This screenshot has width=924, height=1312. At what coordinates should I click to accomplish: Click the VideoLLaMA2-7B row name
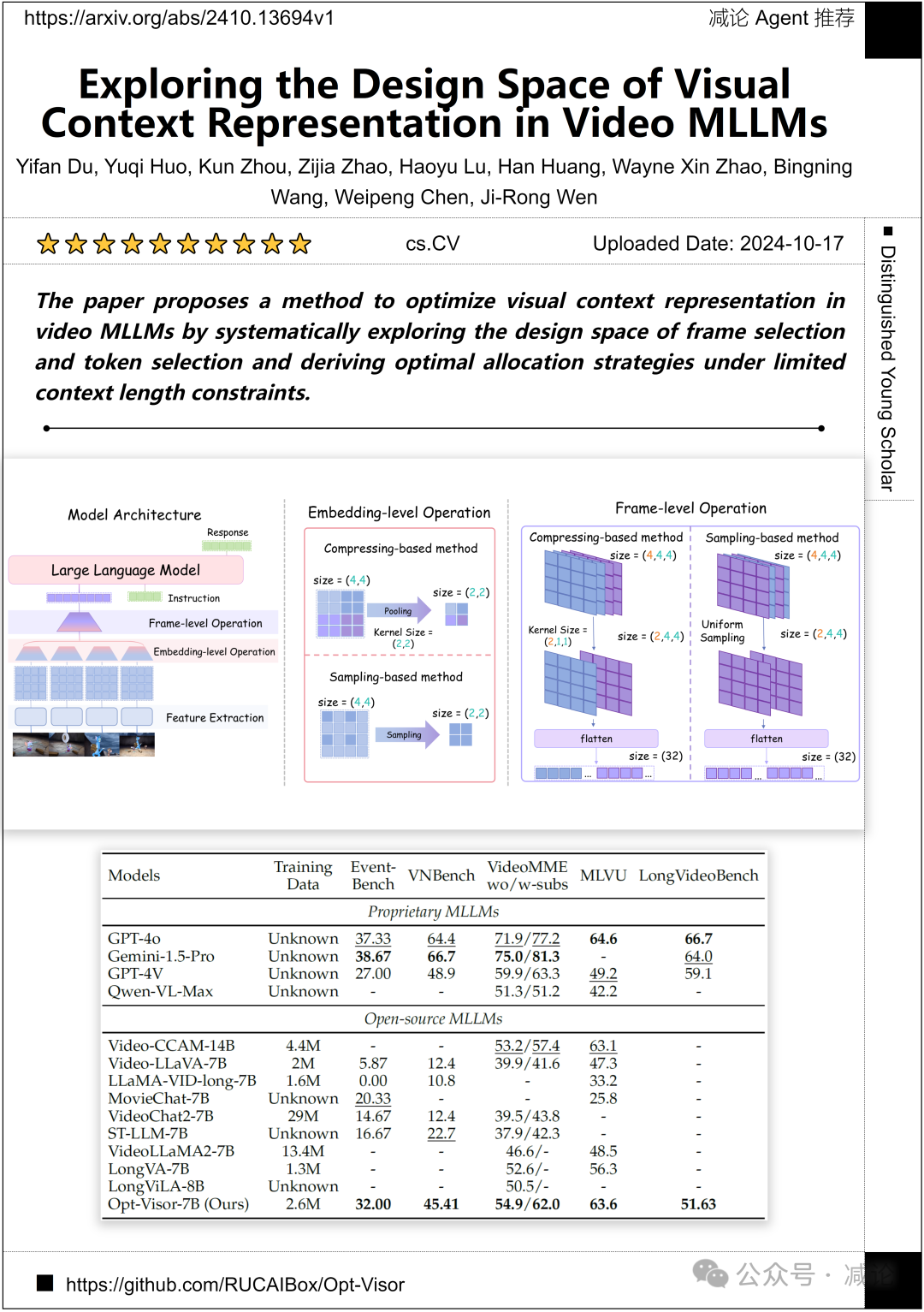pos(171,1151)
